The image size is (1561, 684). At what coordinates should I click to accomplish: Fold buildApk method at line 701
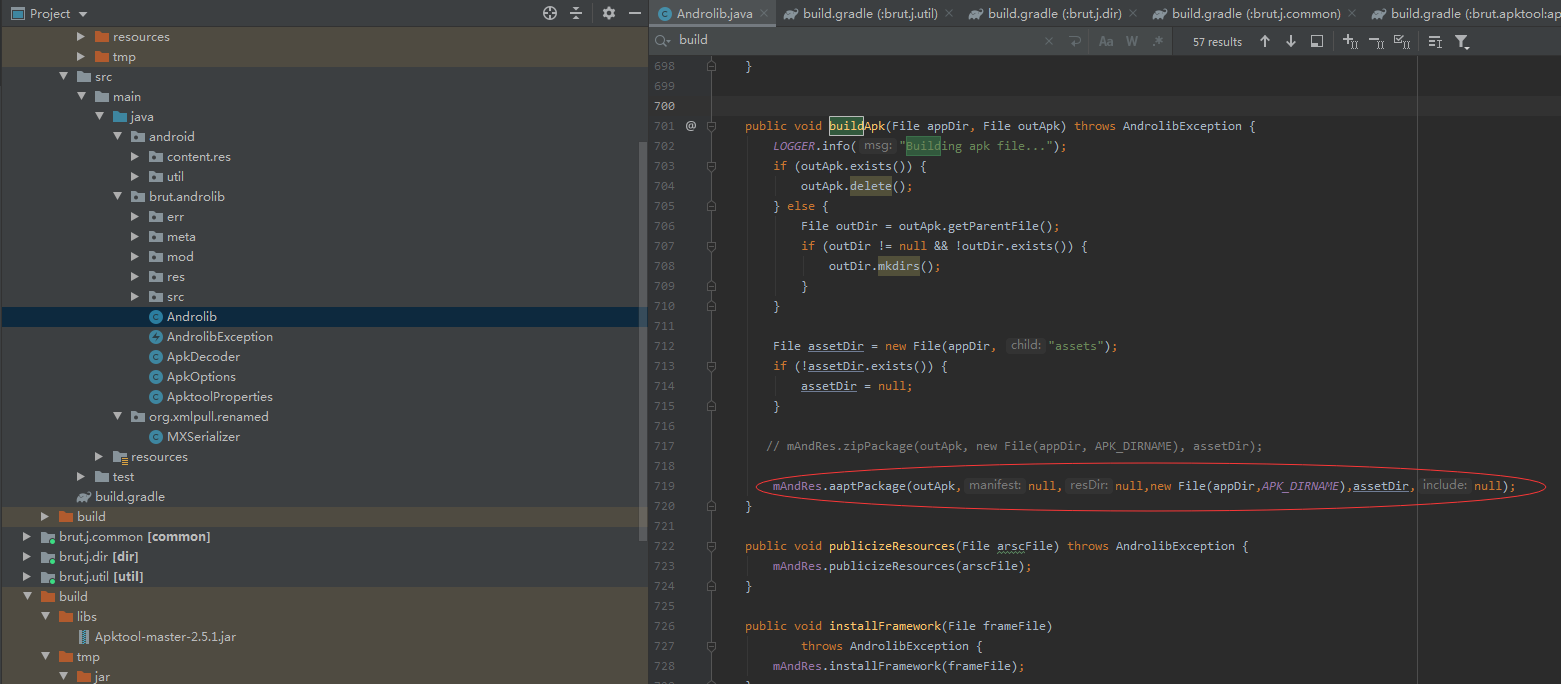pos(712,126)
